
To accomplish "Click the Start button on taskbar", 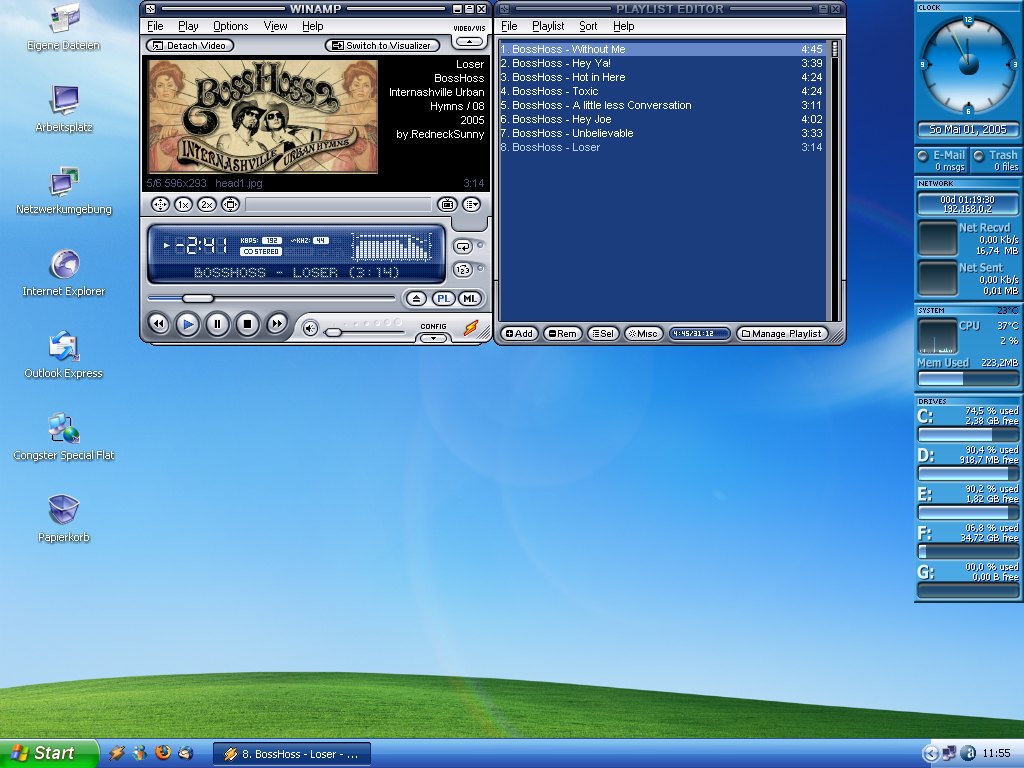I will [49, 753].
